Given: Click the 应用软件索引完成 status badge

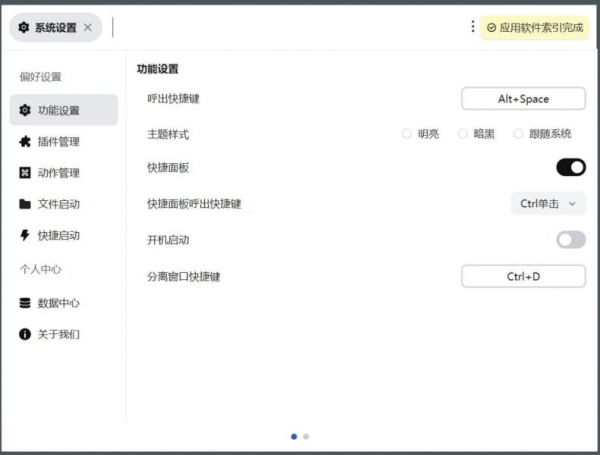Looking at the screenshot, I should click(x=534, y=28).
